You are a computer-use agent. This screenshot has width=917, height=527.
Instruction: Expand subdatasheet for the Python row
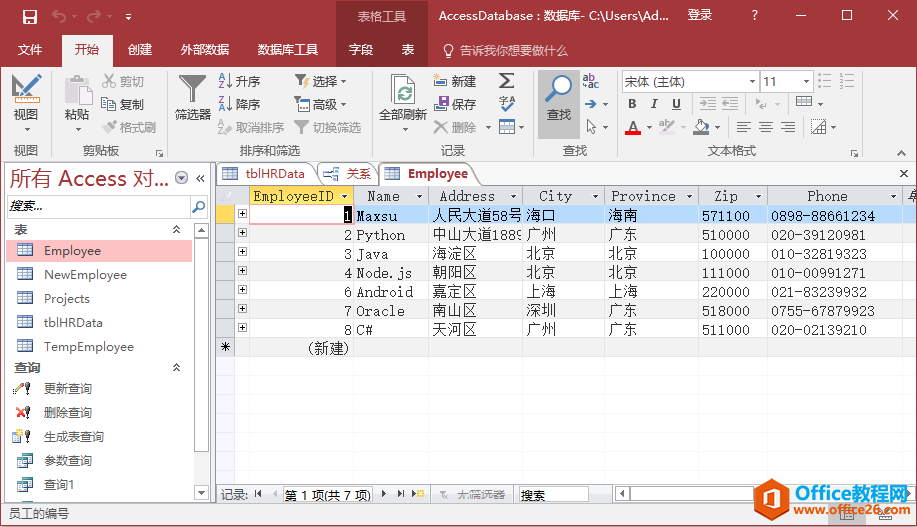pos(242,233)
